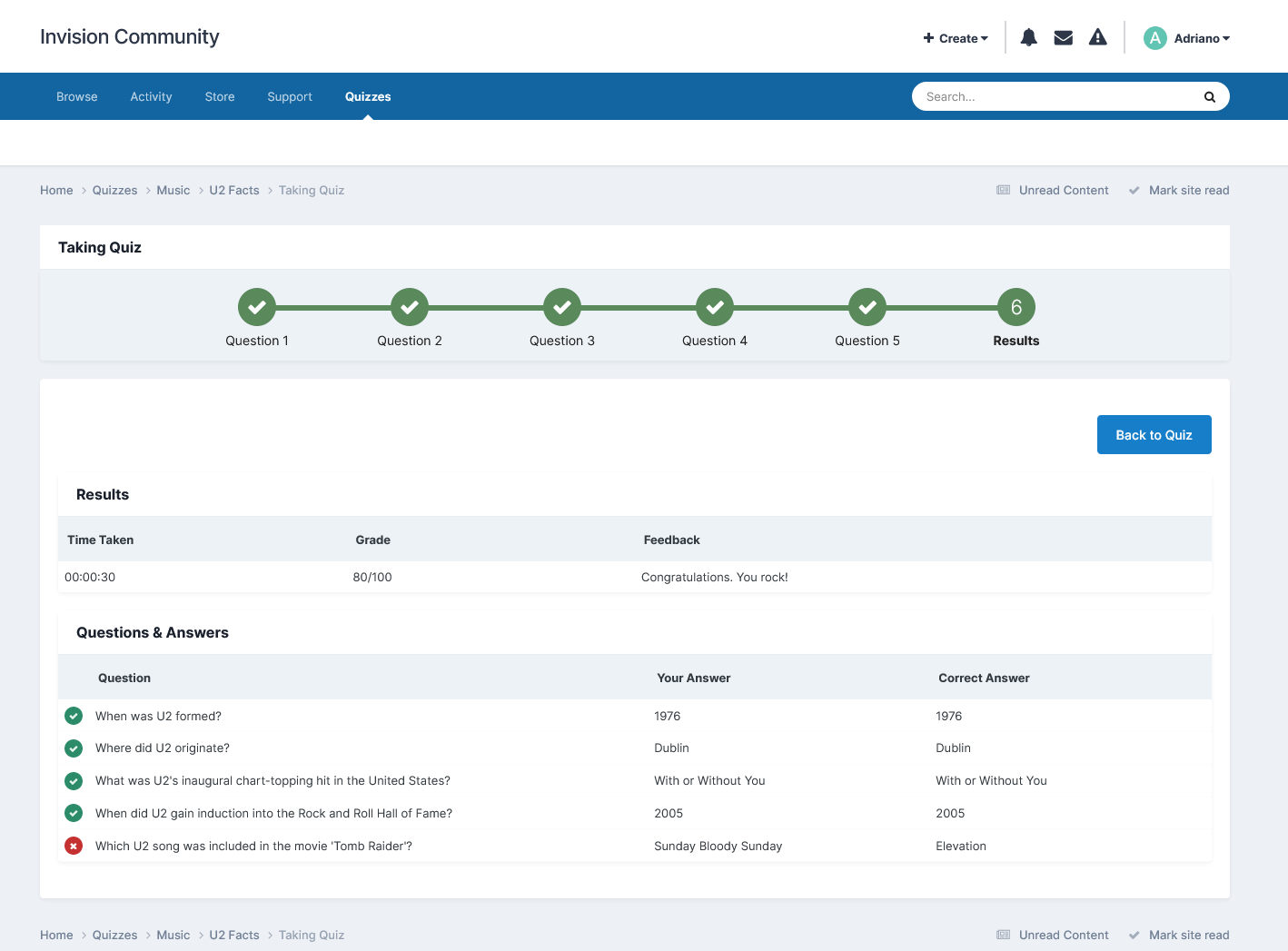Click the Grade column header
Viewport: 1288px width, 951px height.
tap(372, 540)
